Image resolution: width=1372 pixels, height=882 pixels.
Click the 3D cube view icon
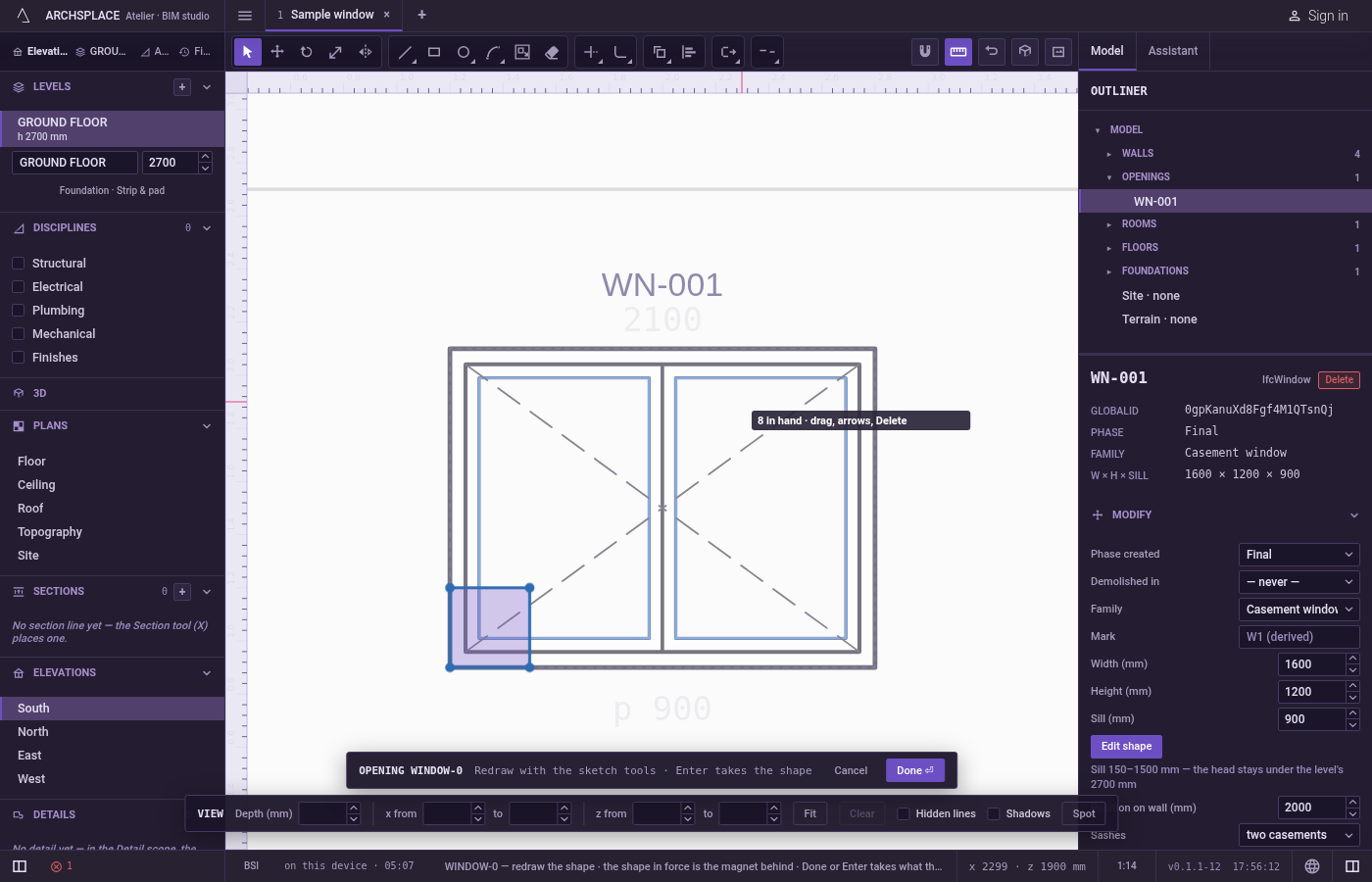[1025, 52]
